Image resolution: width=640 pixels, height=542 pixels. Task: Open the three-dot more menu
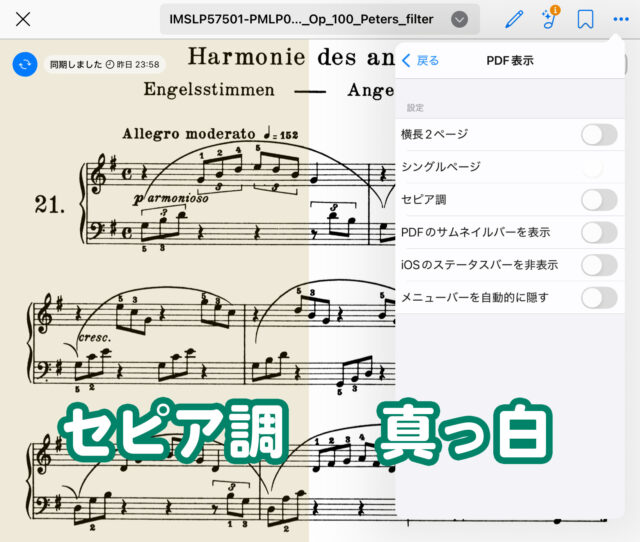point(621,19)
